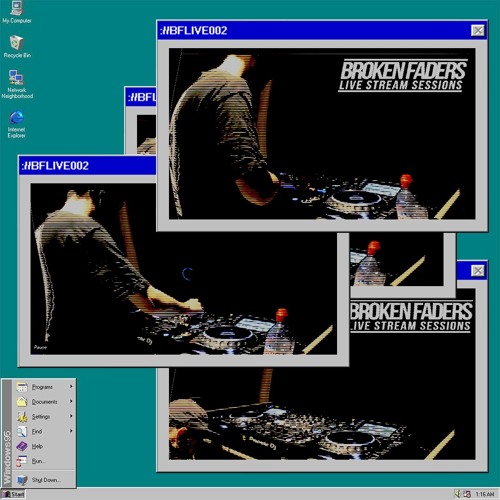The image size is (500, 500).
Task: Click the DJ video in the front-left window
Action: [184, 269]
